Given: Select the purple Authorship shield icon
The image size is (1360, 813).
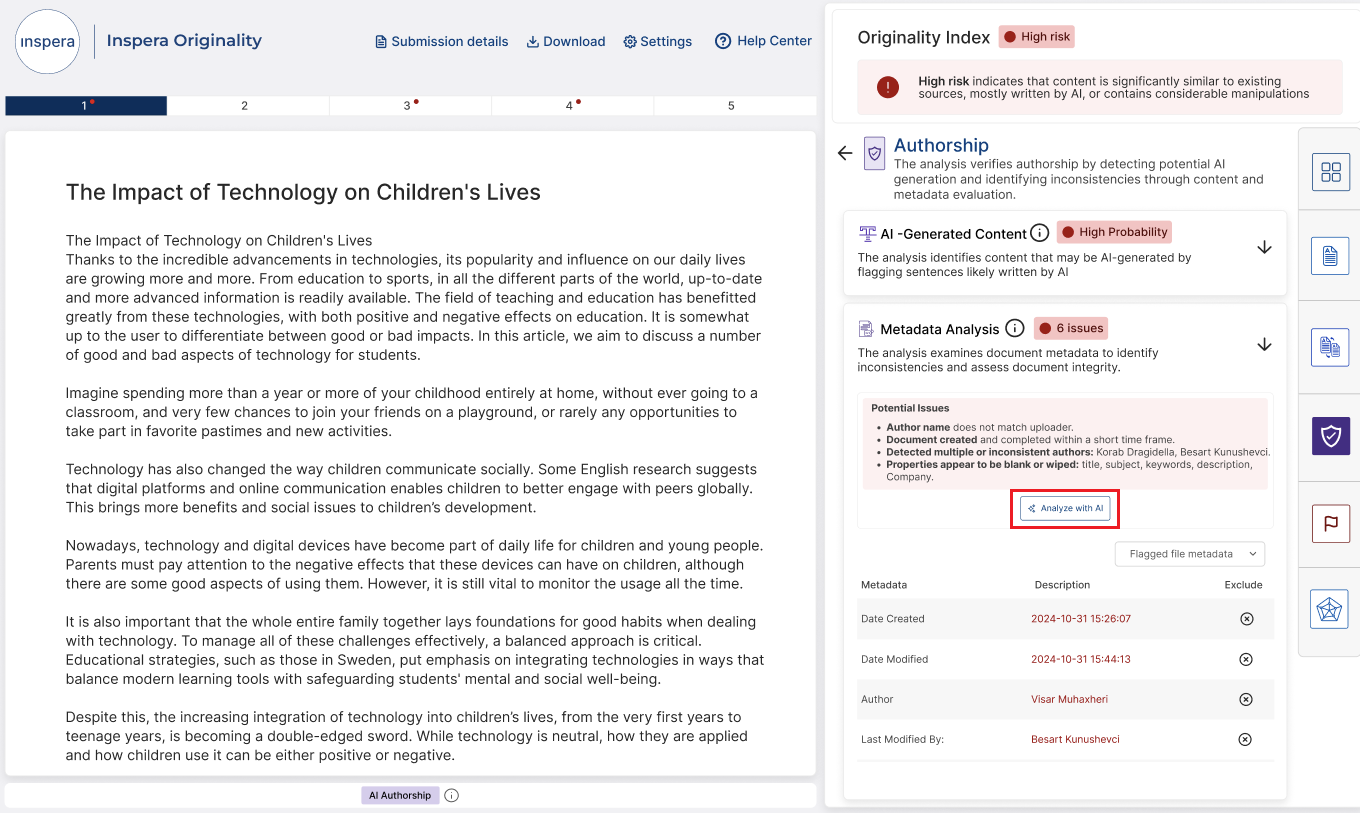Looking at the screenshot, I should pyautogui.click(x=1330, y=436).
